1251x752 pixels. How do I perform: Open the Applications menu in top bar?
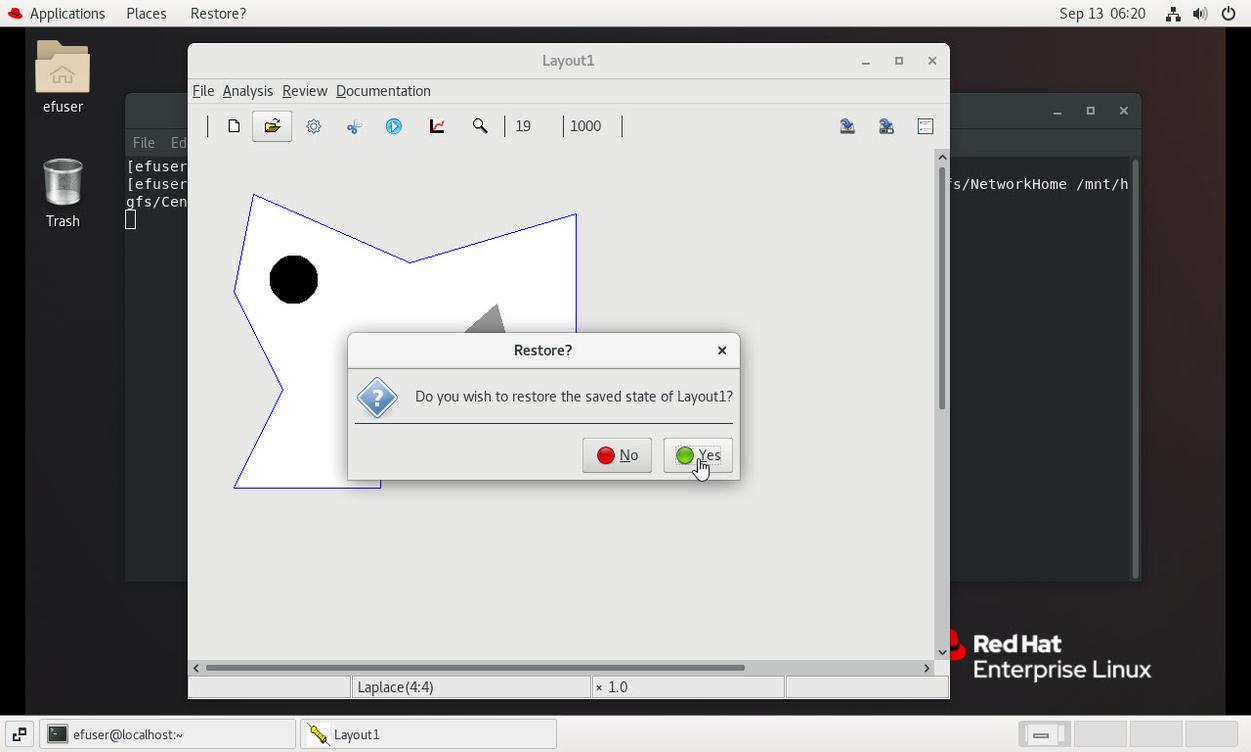pyautogui.click(x=56, y=13)
